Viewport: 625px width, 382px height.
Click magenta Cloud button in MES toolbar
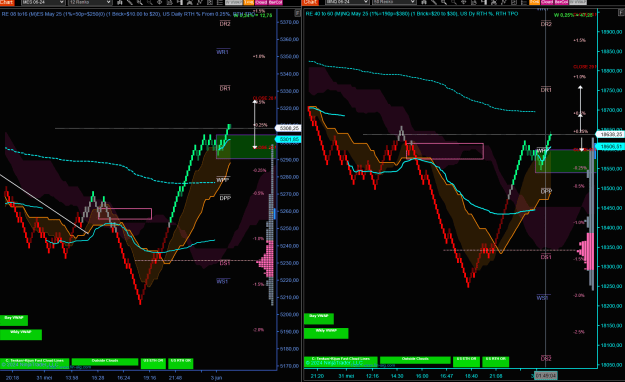click(261, 2)
